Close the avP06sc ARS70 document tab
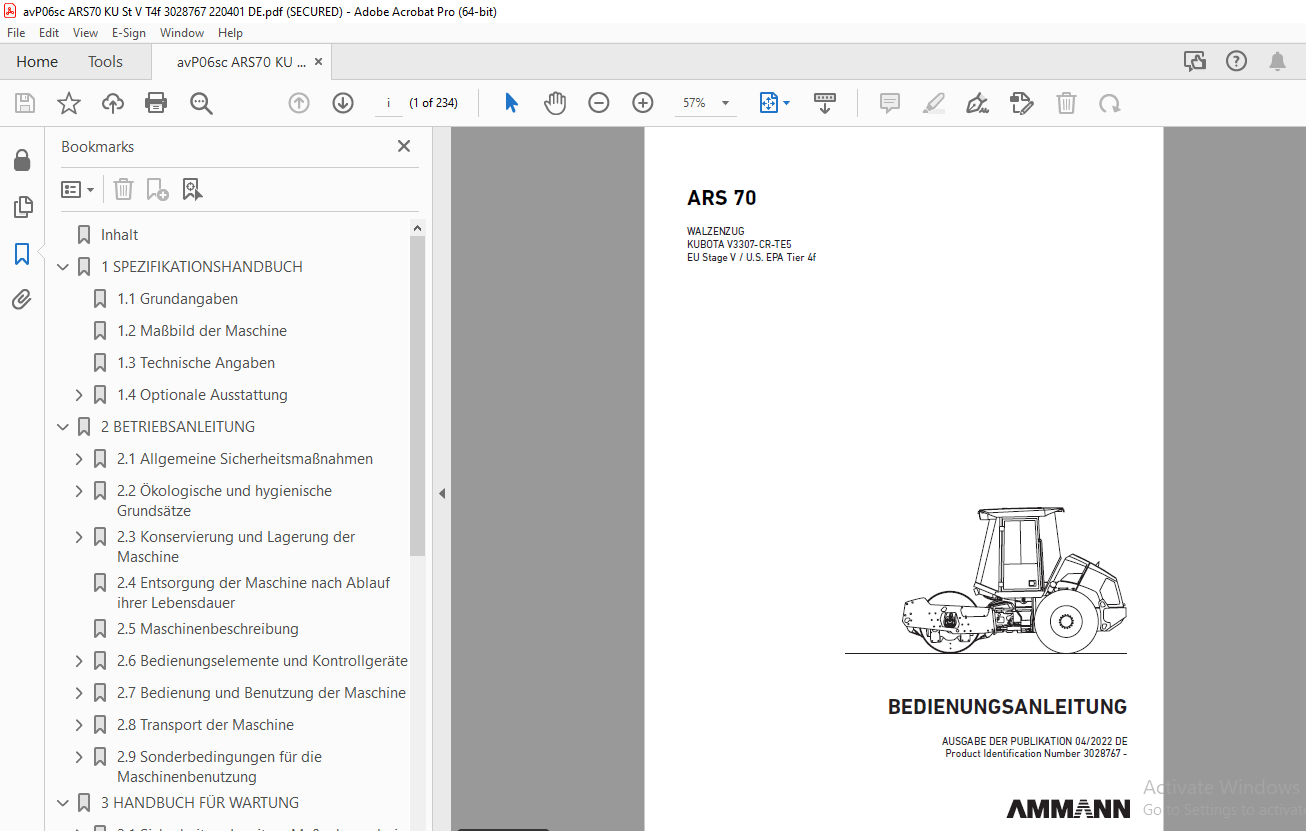Viewport: 1306px width, 831px height. pyautogui.click(x=318, y=62)
